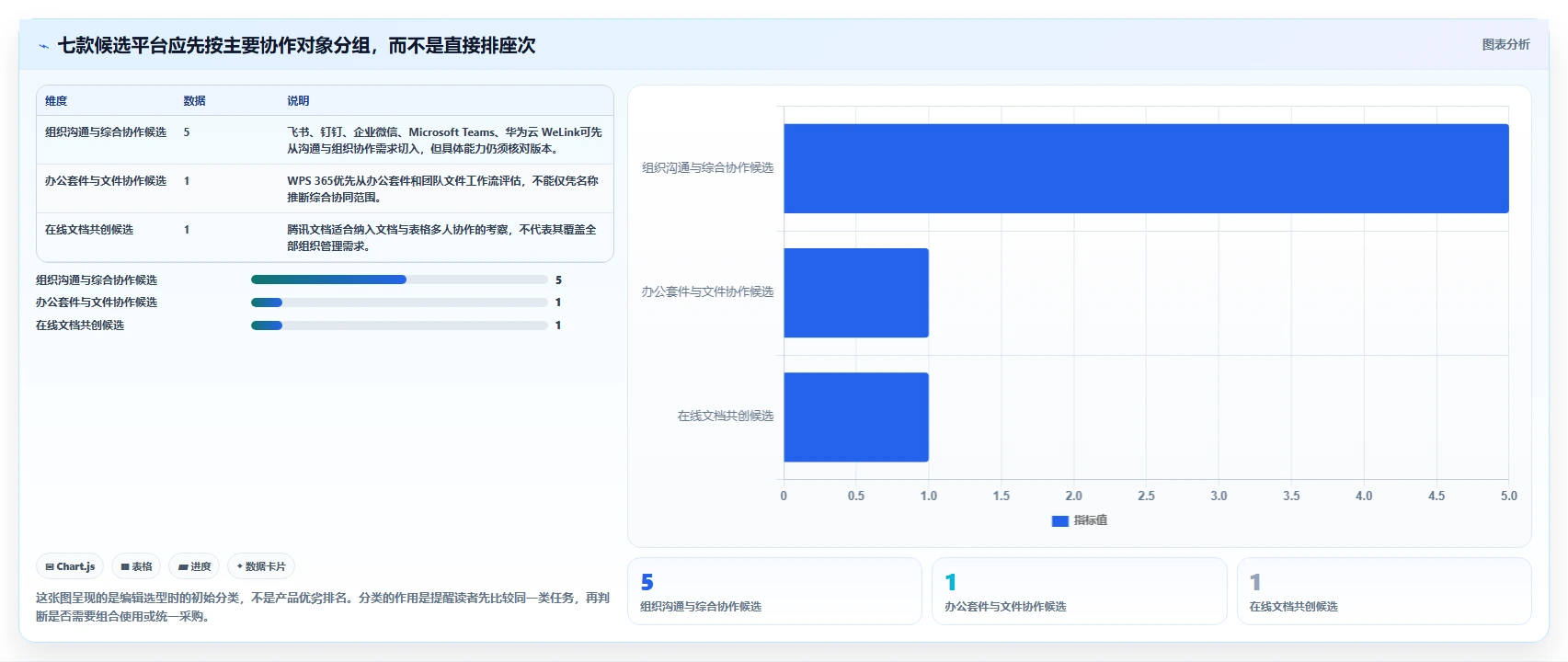
Task: Select the 数据卡片 tag chip
Action: 261,566
